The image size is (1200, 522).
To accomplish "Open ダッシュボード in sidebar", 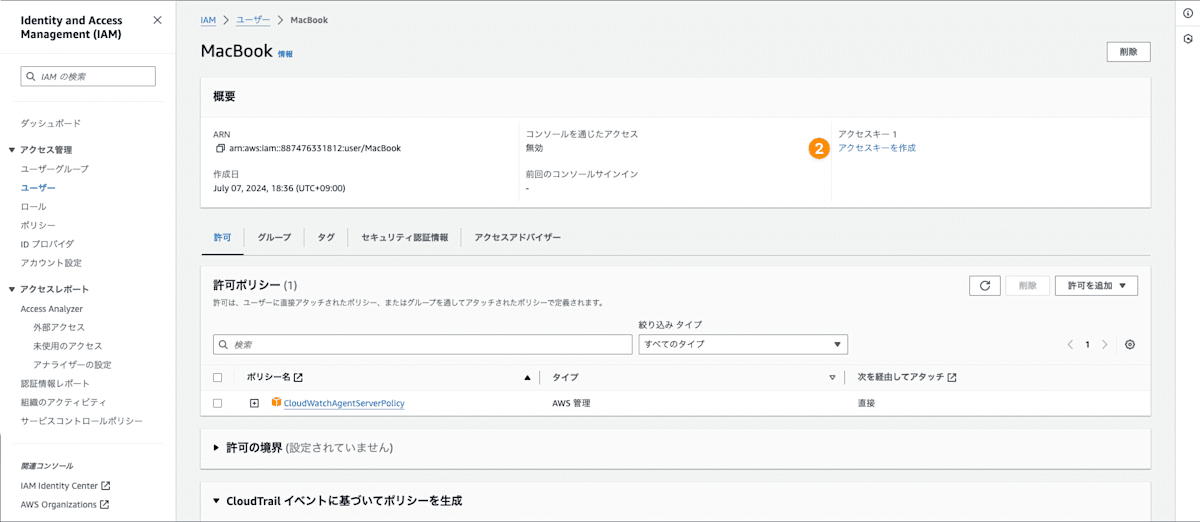I will [51, 123].
